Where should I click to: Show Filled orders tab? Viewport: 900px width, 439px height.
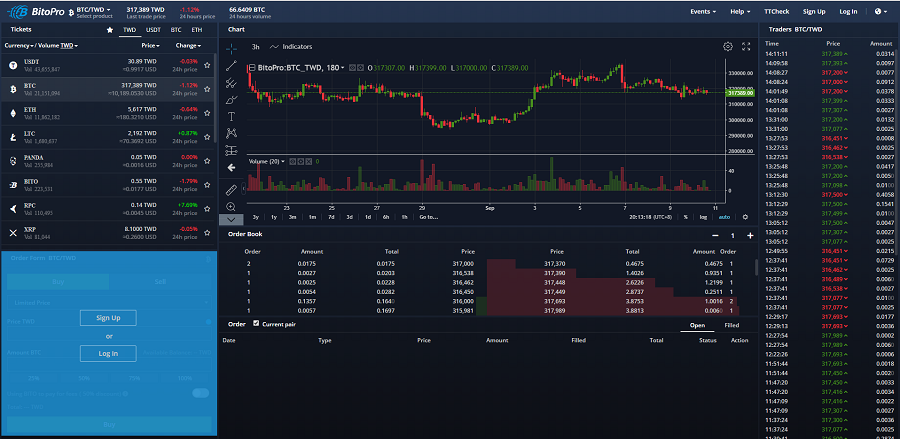(731, 325)
